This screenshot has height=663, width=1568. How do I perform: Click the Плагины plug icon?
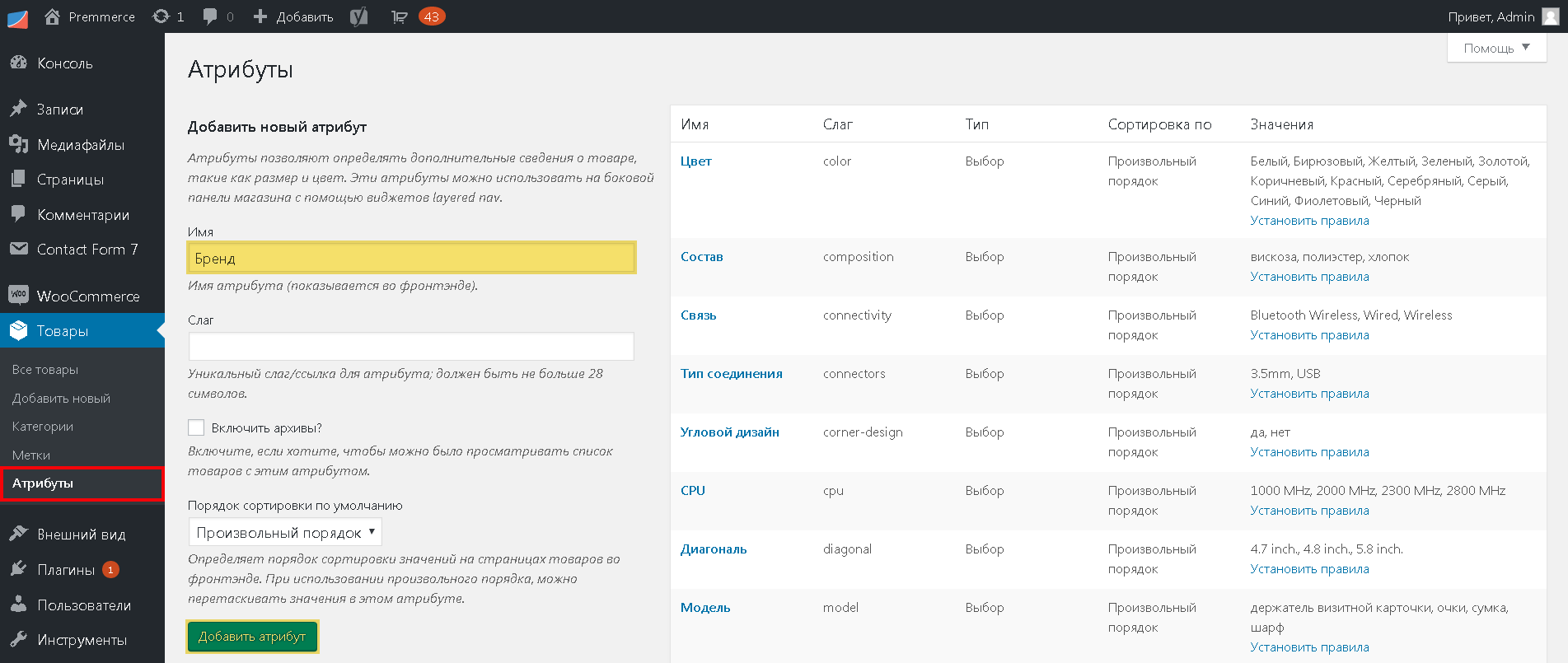pyautogui.click(x=18, y=569)
